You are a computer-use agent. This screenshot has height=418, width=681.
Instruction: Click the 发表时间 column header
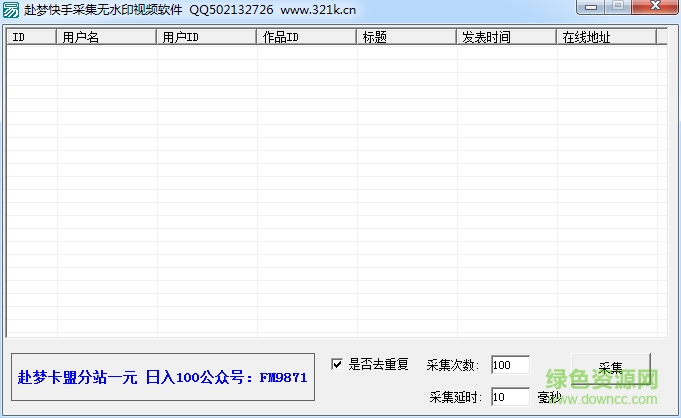point(506,37)
